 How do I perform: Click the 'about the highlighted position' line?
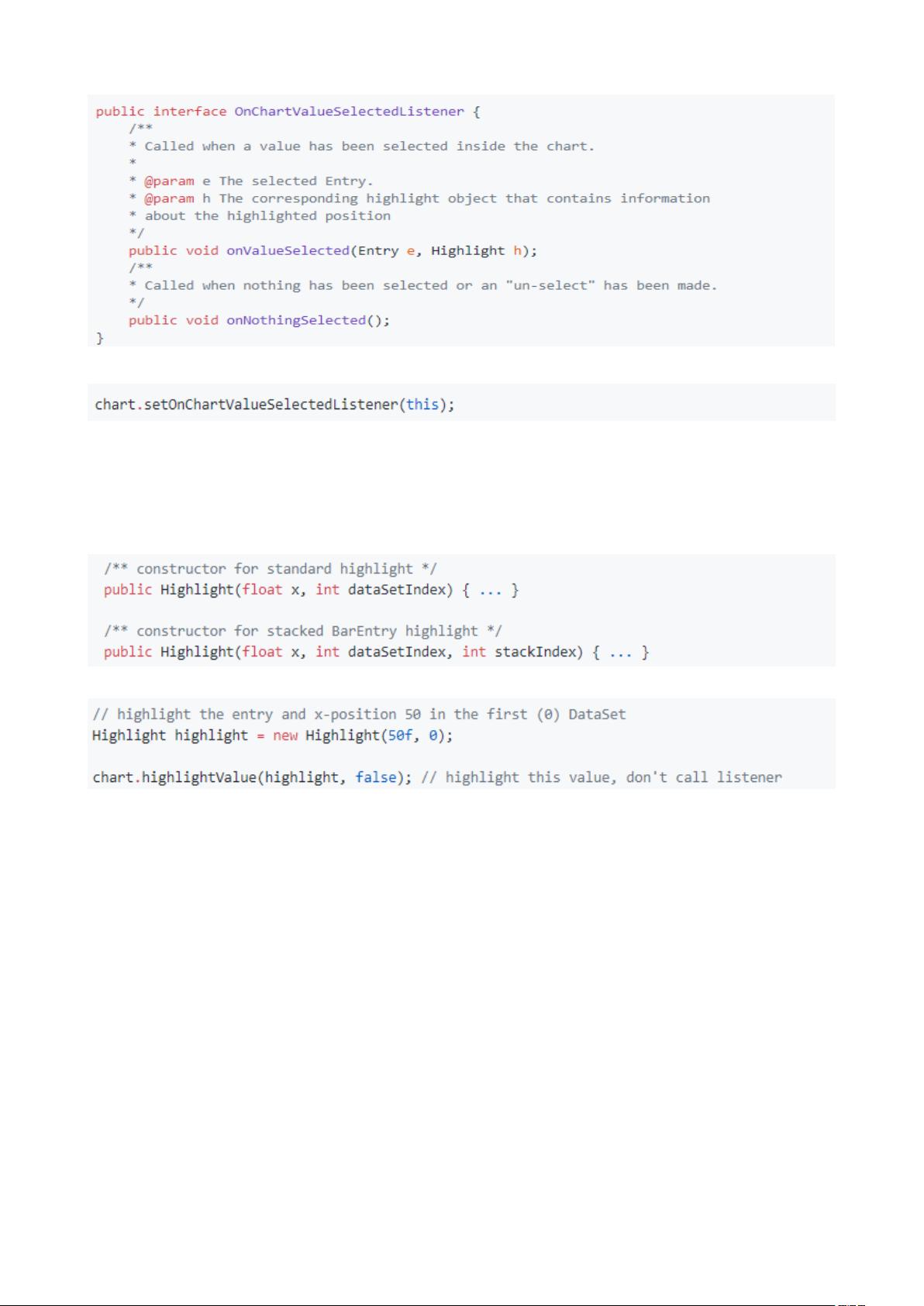(x=260, y=216)
